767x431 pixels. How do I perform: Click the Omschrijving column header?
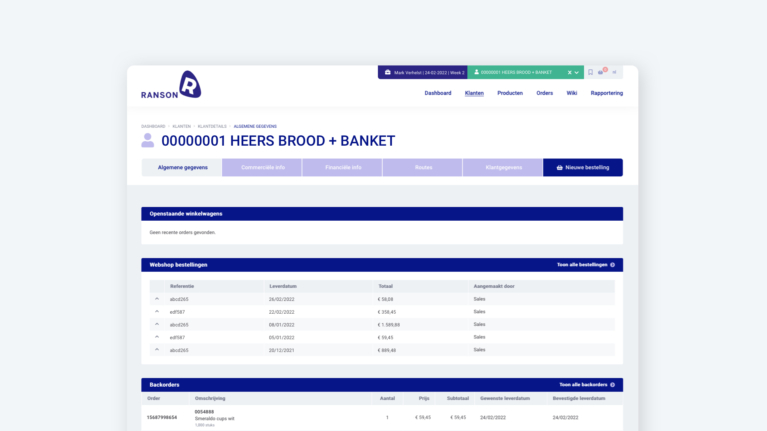point(210,398)
